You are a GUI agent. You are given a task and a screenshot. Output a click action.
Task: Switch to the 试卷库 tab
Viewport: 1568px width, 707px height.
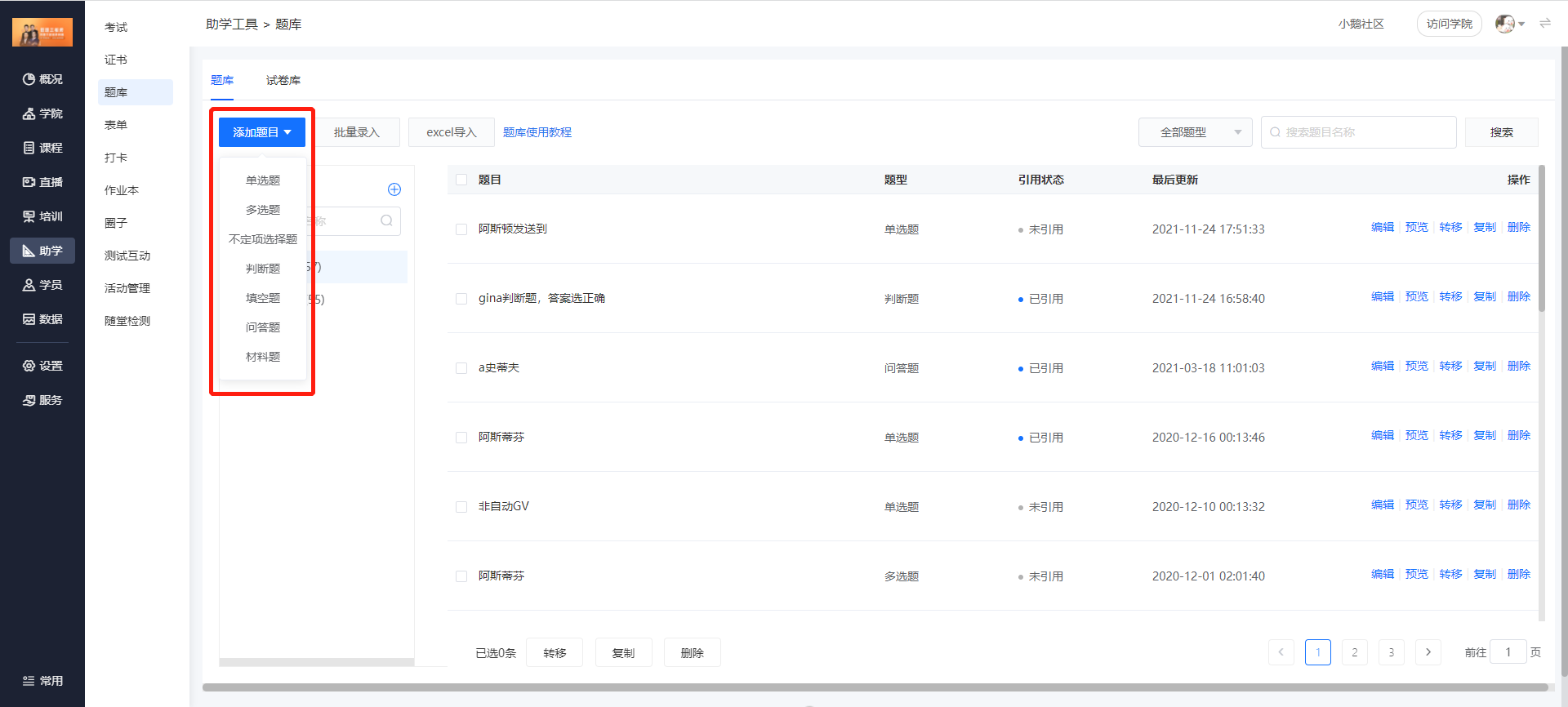pos(283,80)
